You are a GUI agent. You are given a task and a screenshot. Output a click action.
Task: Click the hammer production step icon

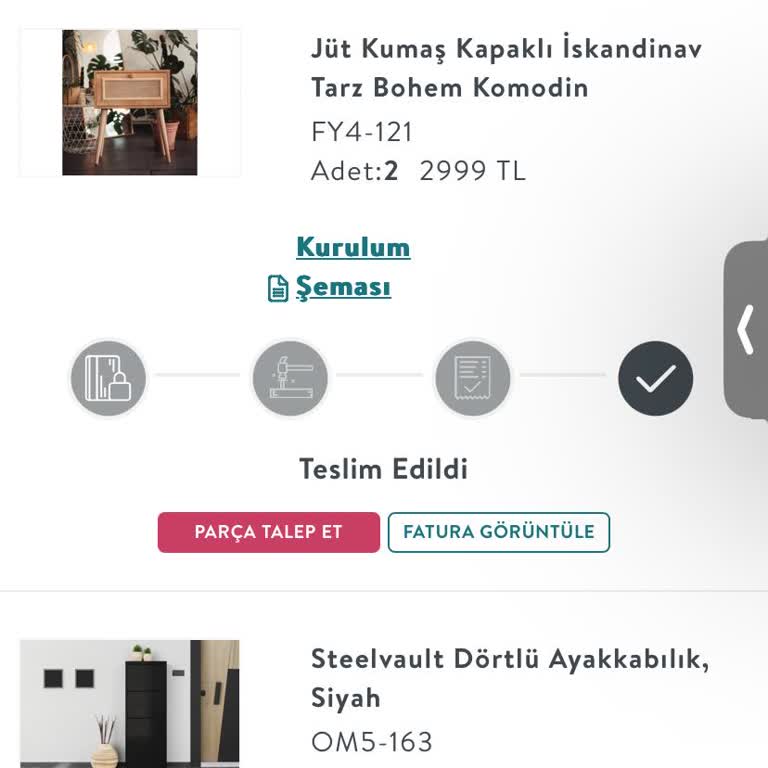point(289,379)
